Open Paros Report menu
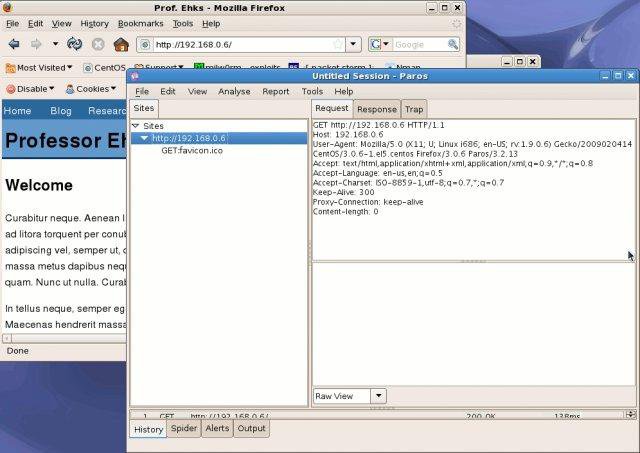The height and width of the screenshot is (453, 640). (x=276, y=91)
